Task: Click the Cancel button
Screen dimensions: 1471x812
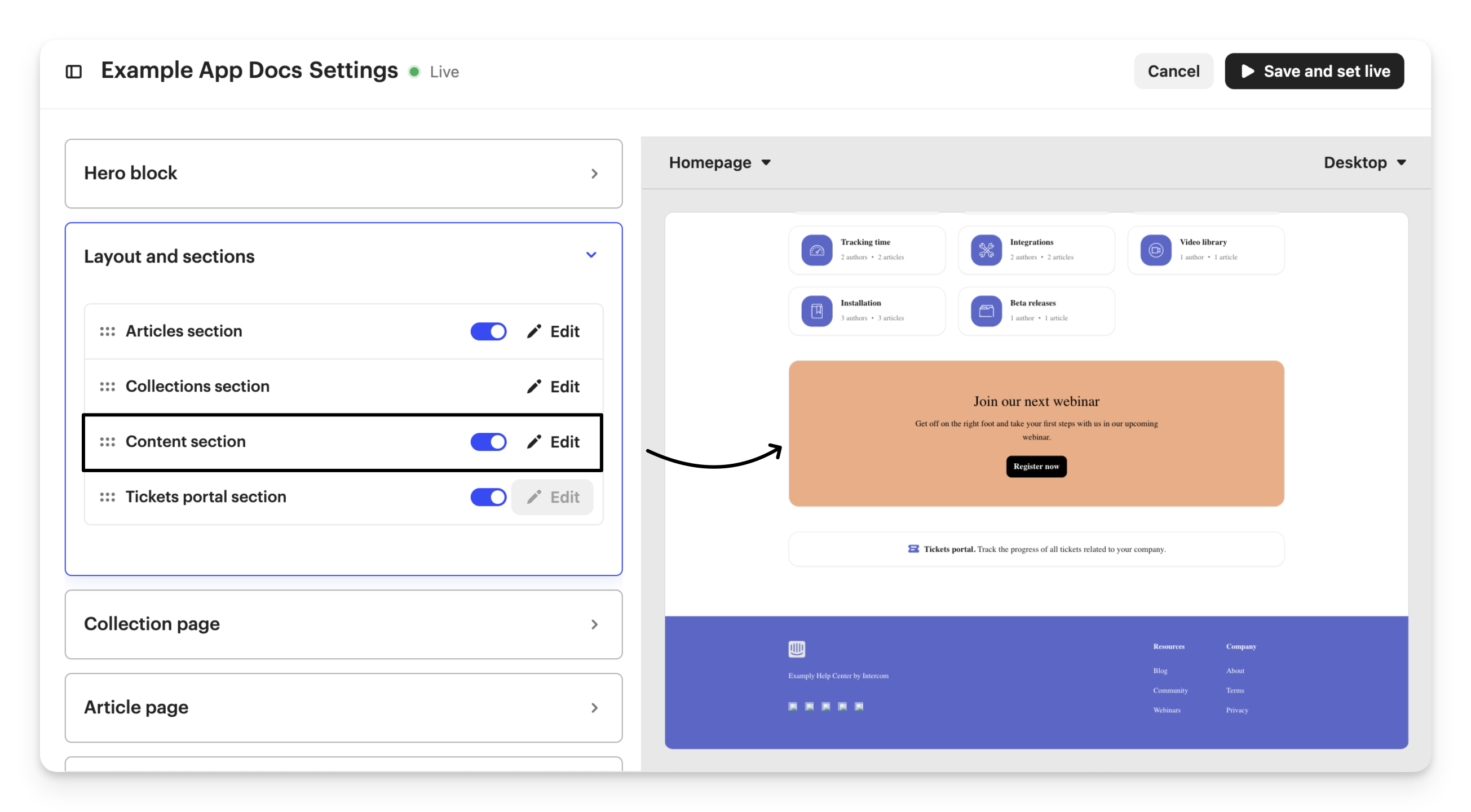Action: pyautogui.click(x=1173, y=72)
